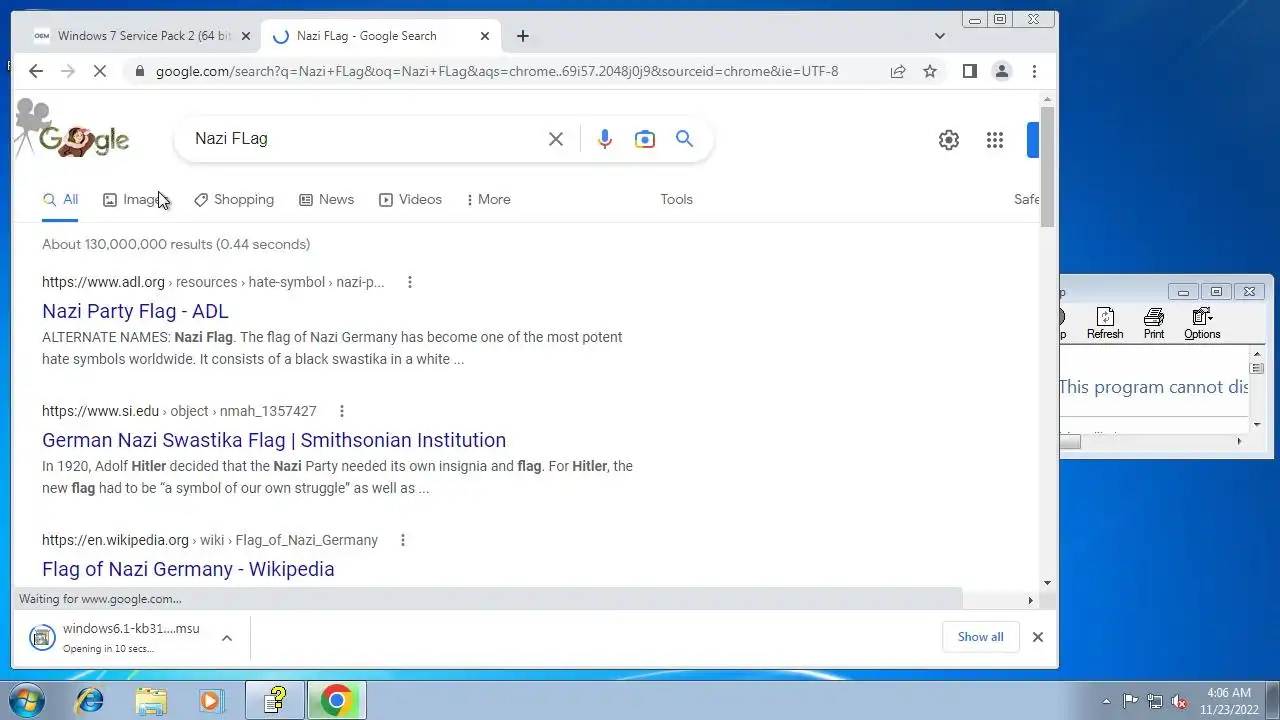The width and height of the screenshot is (1280, 720).
Task: Search by image with the camera icon
Action: pos(645,139)
